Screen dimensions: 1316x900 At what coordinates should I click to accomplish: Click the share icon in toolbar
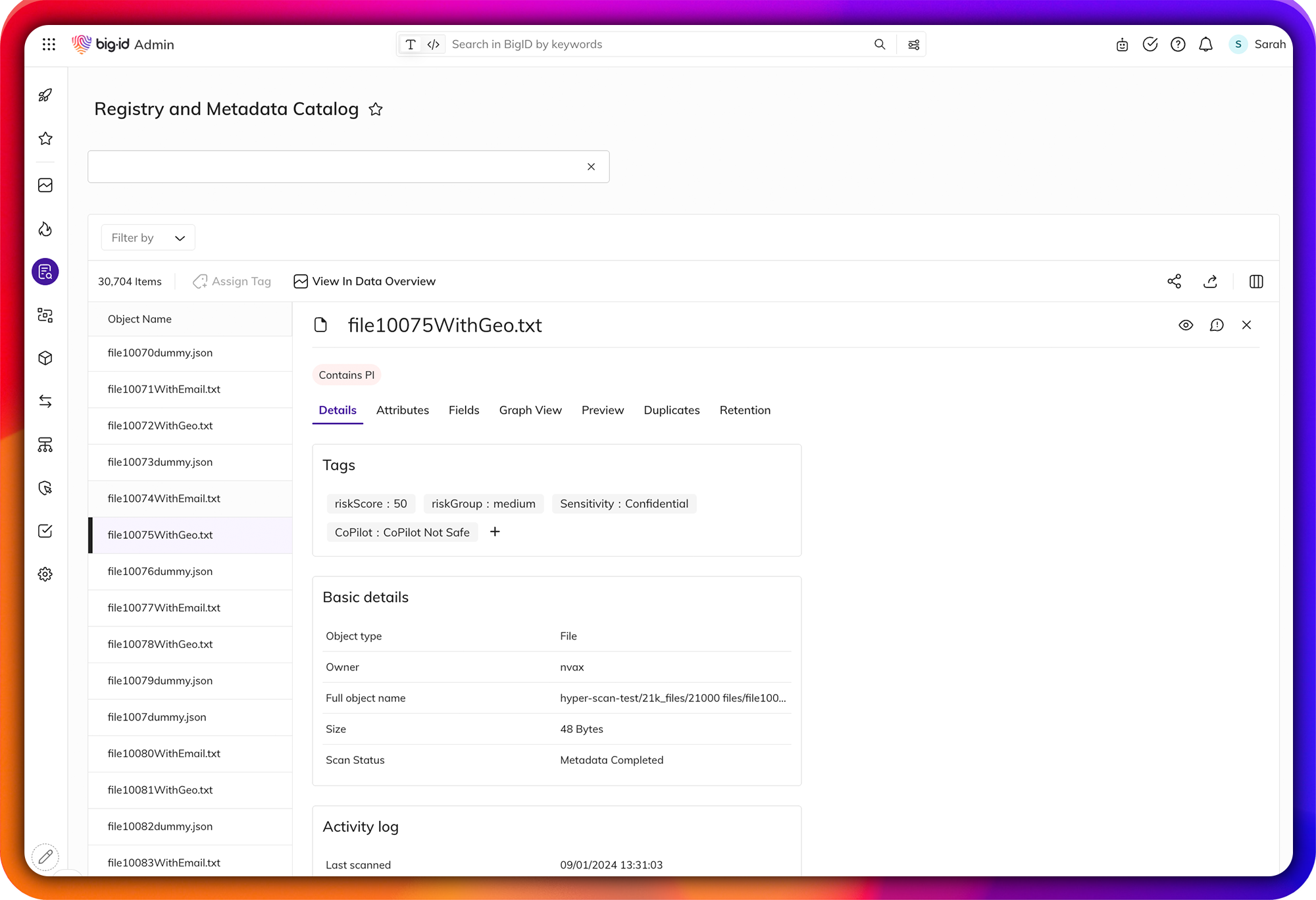[x=1174, y=282]
